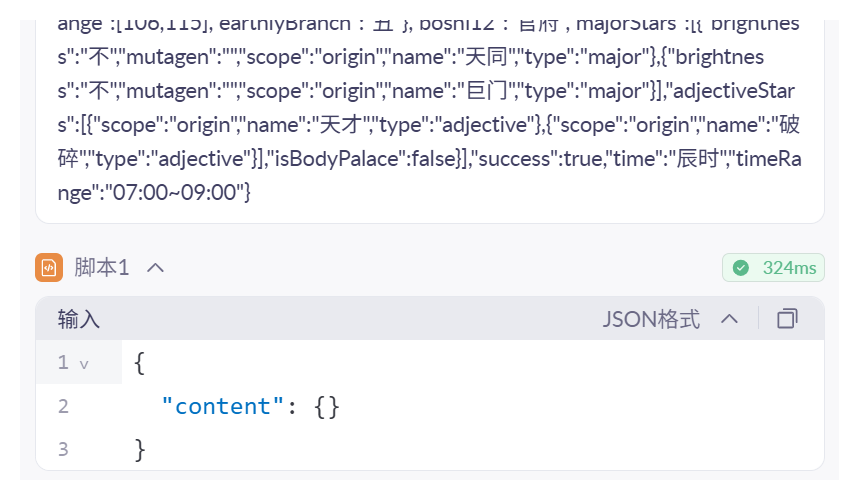
Task: Click the green check icon in the status badge
Action: coord(741,268)
